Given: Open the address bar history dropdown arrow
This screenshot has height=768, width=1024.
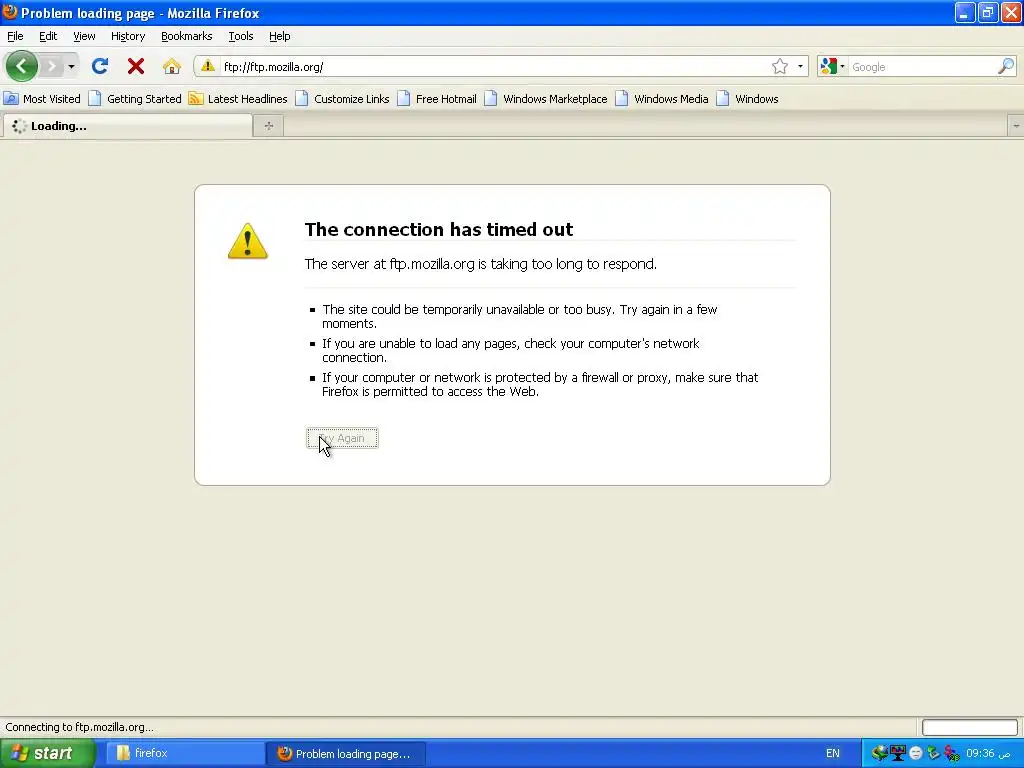Looking at the screenshot, I should coord(801,66).
